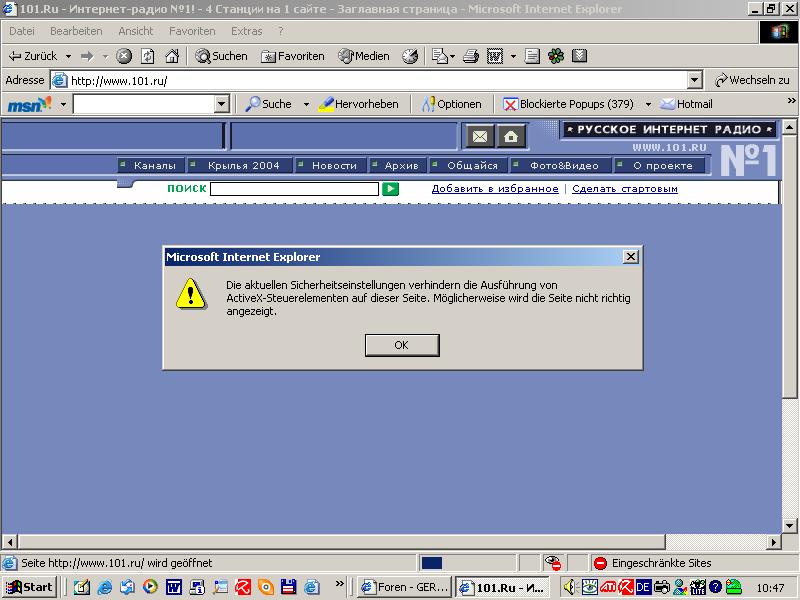
Task: Open the Favoriten menu
Action: pyautogui.click(x=192, y=31)
